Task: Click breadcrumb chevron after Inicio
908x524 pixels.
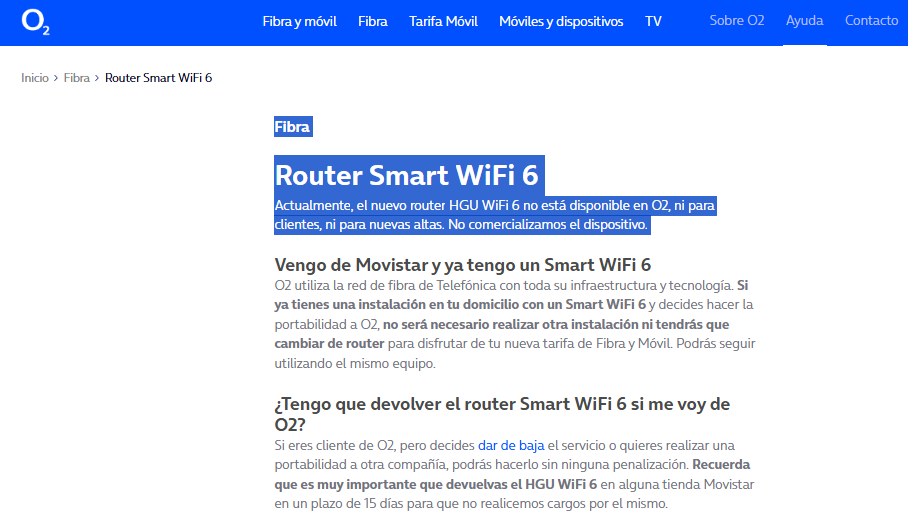Action: click(56, 78)
